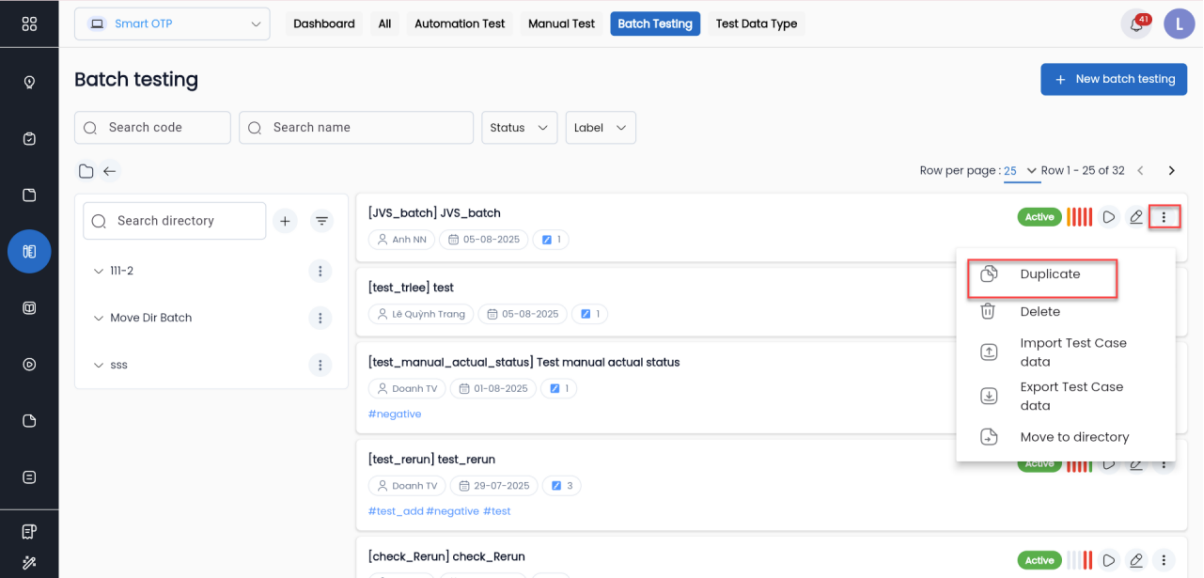Viewport: 1204px width, 578px height.
Task: Click the notification bell icon
Action: click(x=1135, y=24)
